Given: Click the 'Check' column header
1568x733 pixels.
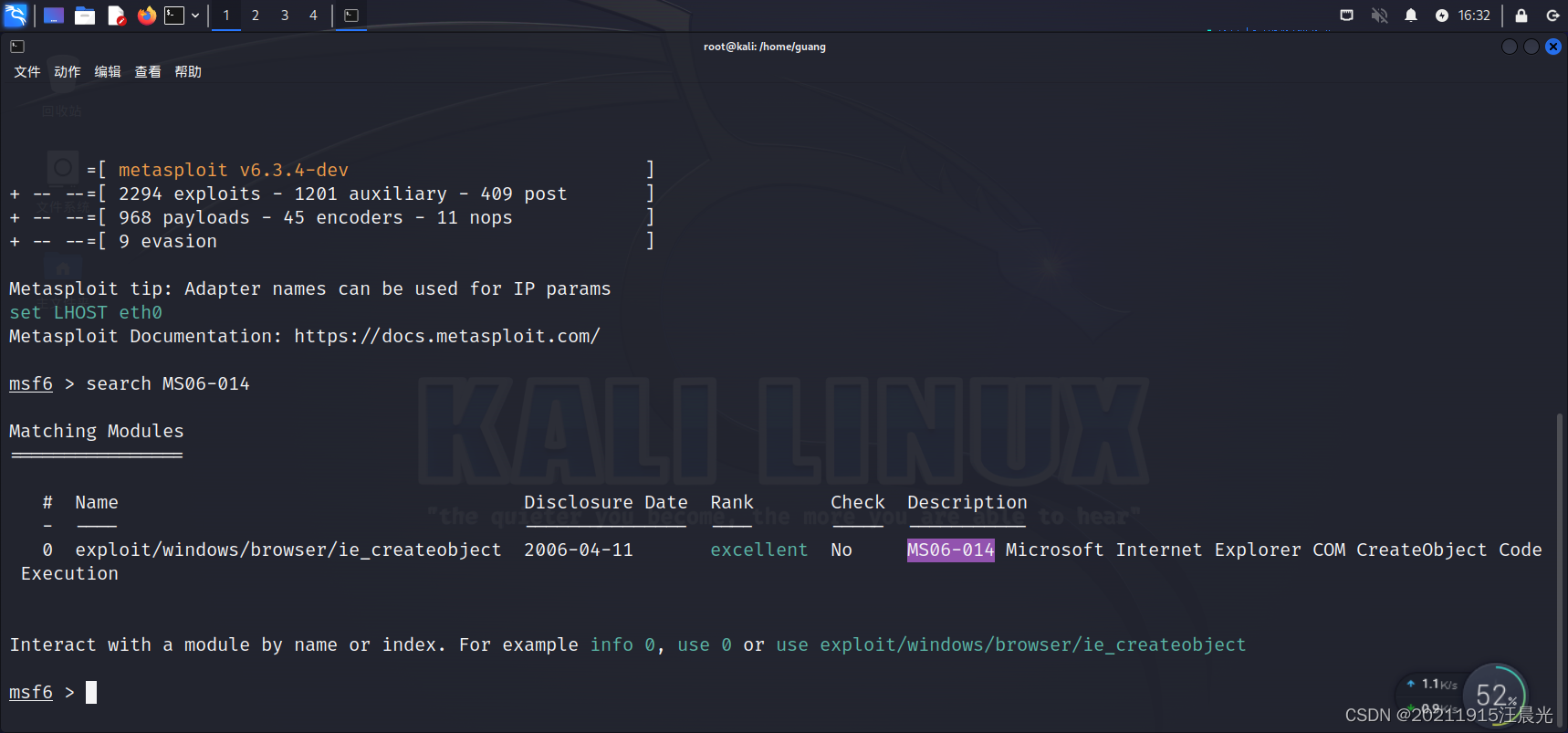Looking at the screenshot, I should (x=858, y=502).
